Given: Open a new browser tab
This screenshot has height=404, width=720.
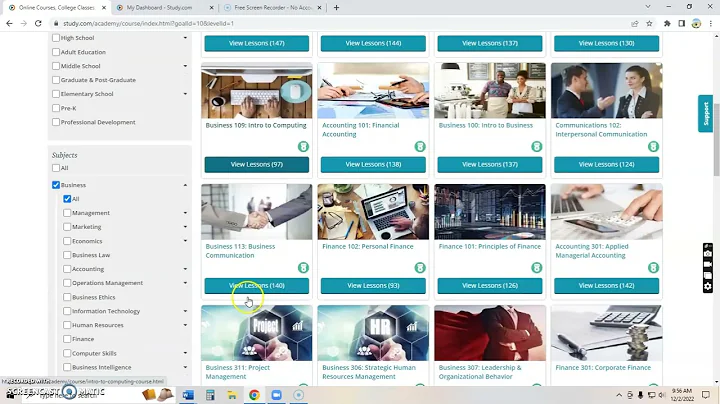Looking at the screenshot, I should 337,8.
